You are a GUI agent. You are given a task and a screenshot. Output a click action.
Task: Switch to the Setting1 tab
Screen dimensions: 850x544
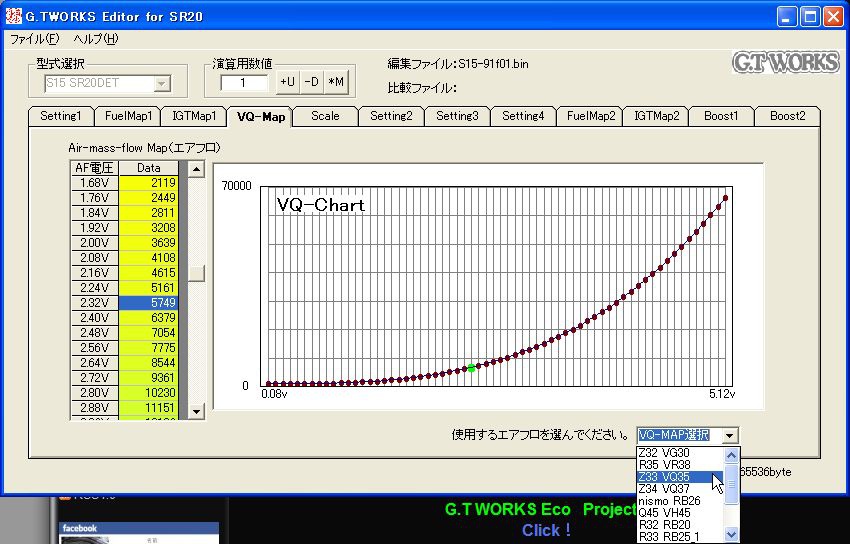click(61, 116)
